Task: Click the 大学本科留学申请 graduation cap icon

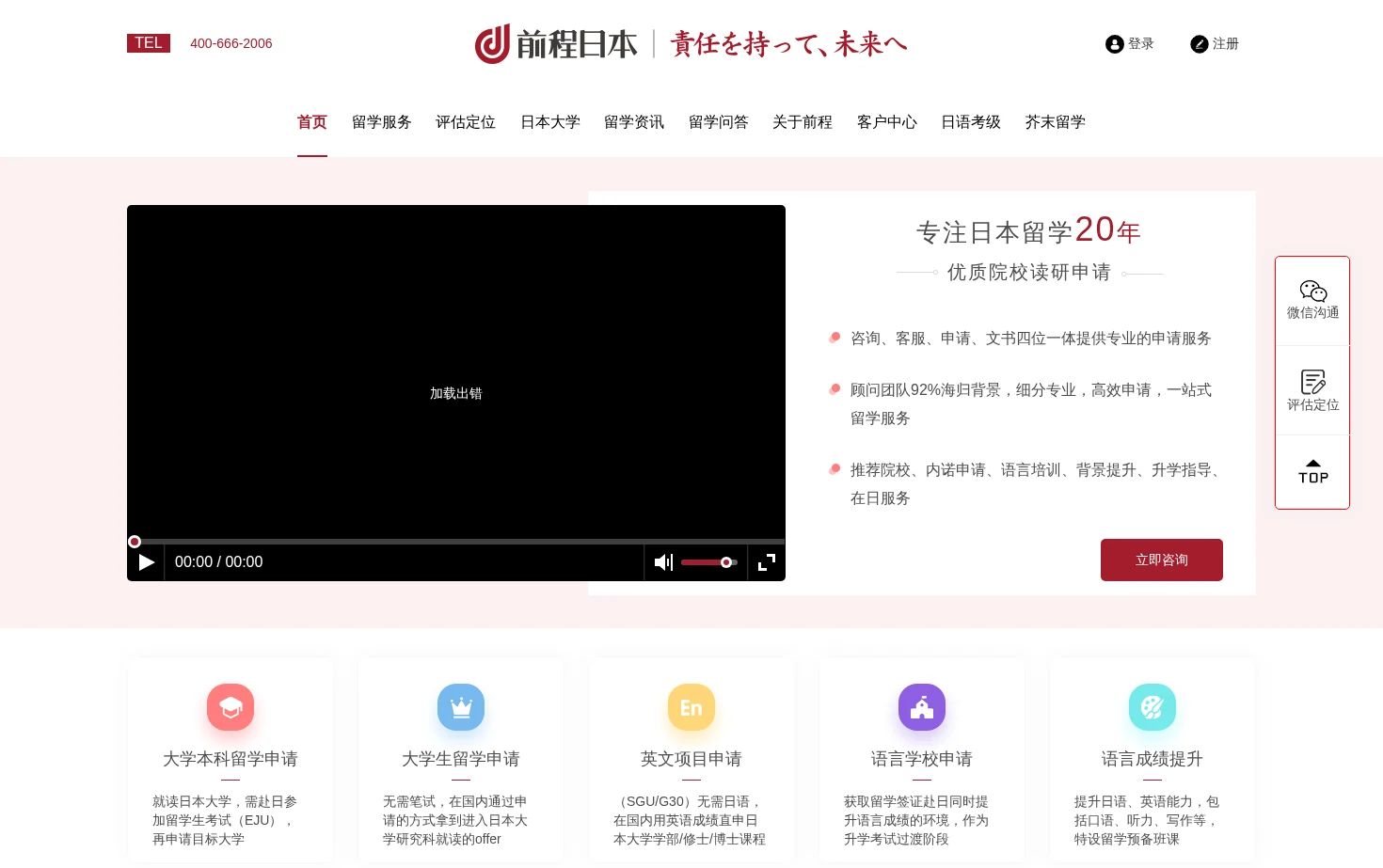Action: click(230, 707)
